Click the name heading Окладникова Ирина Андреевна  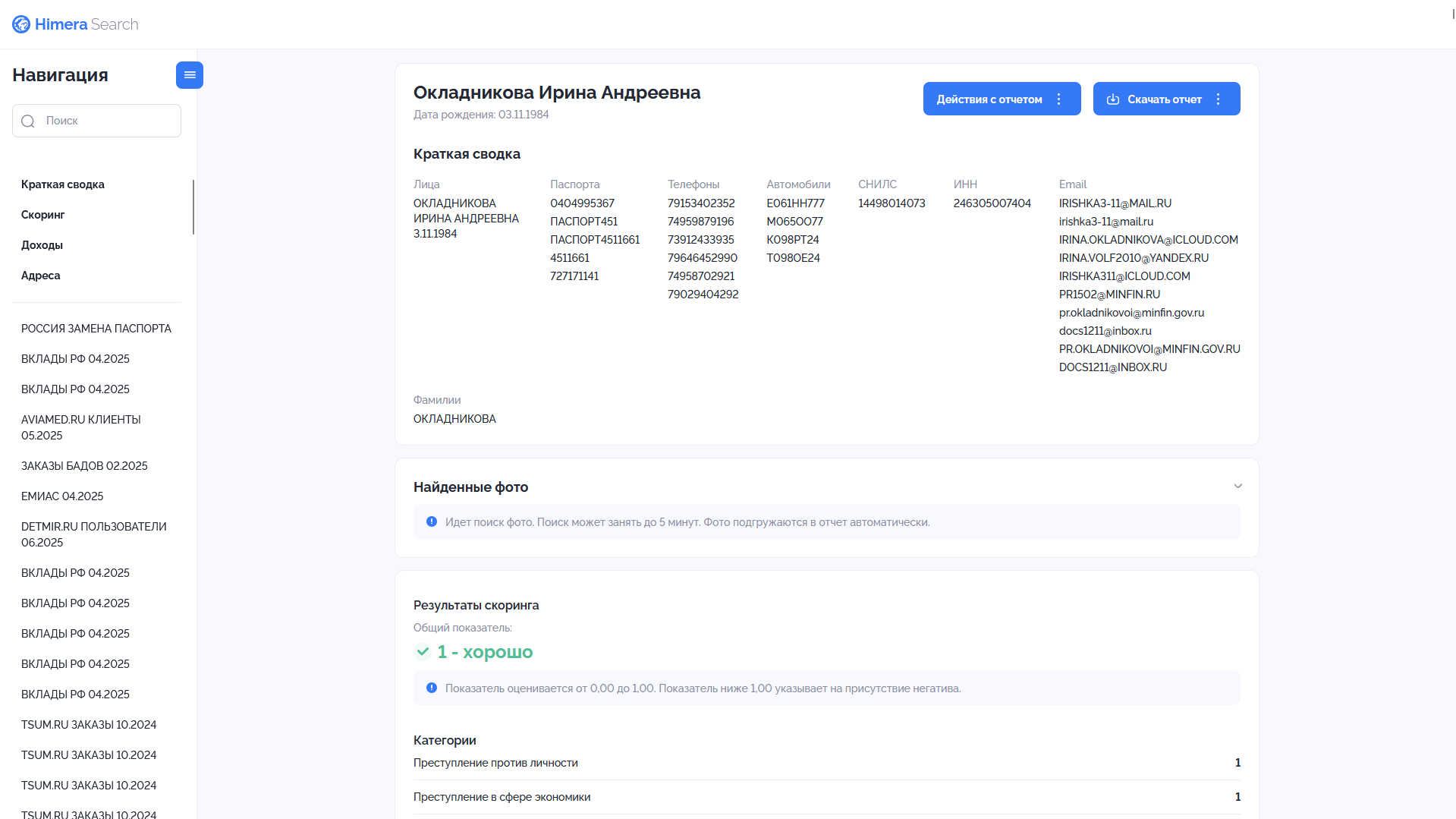(557, 93)
